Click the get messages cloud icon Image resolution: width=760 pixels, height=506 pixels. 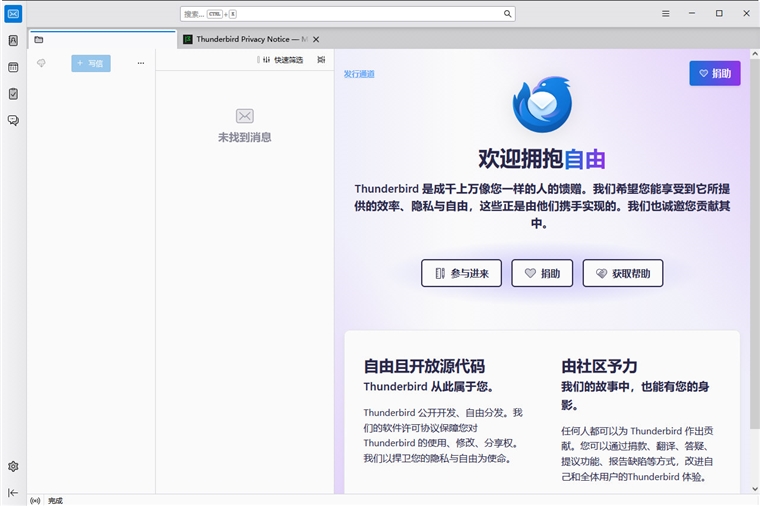(41, 63)
